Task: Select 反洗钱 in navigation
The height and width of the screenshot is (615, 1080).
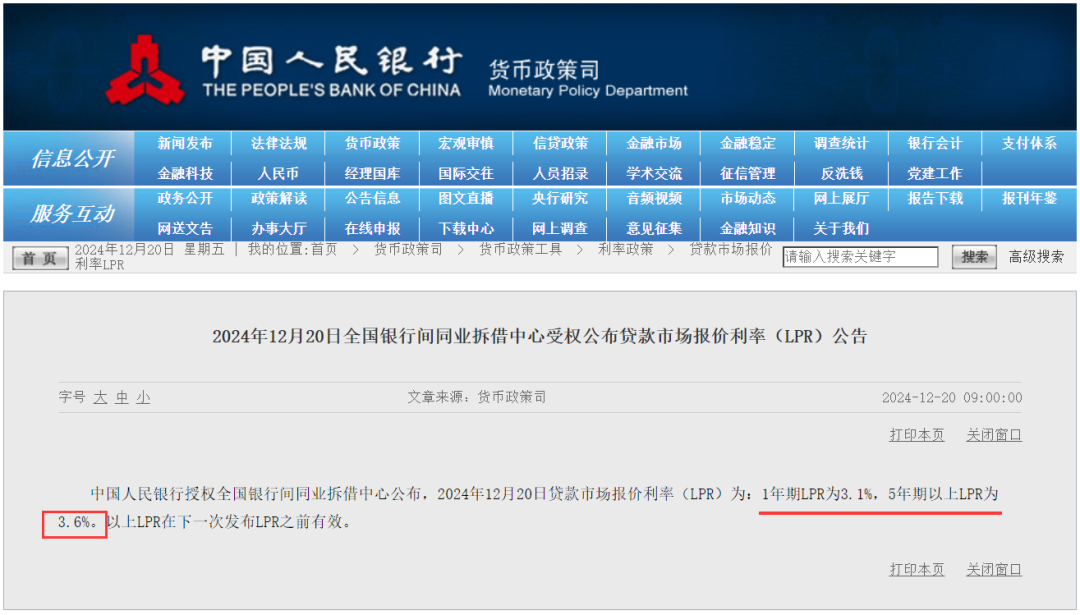Action: [841, 174]
